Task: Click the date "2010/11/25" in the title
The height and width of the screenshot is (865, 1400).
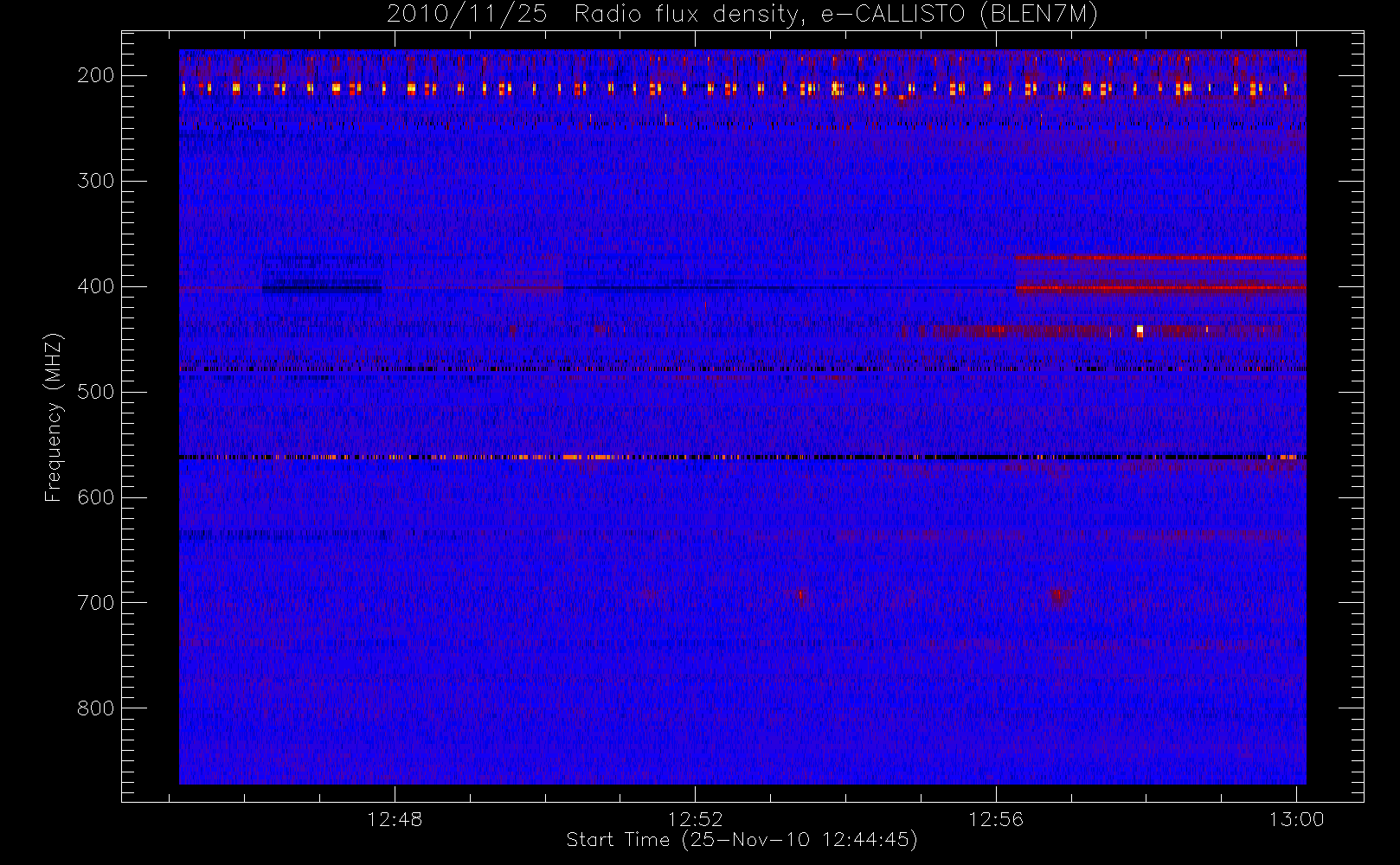Action: (x=466, y=15)
